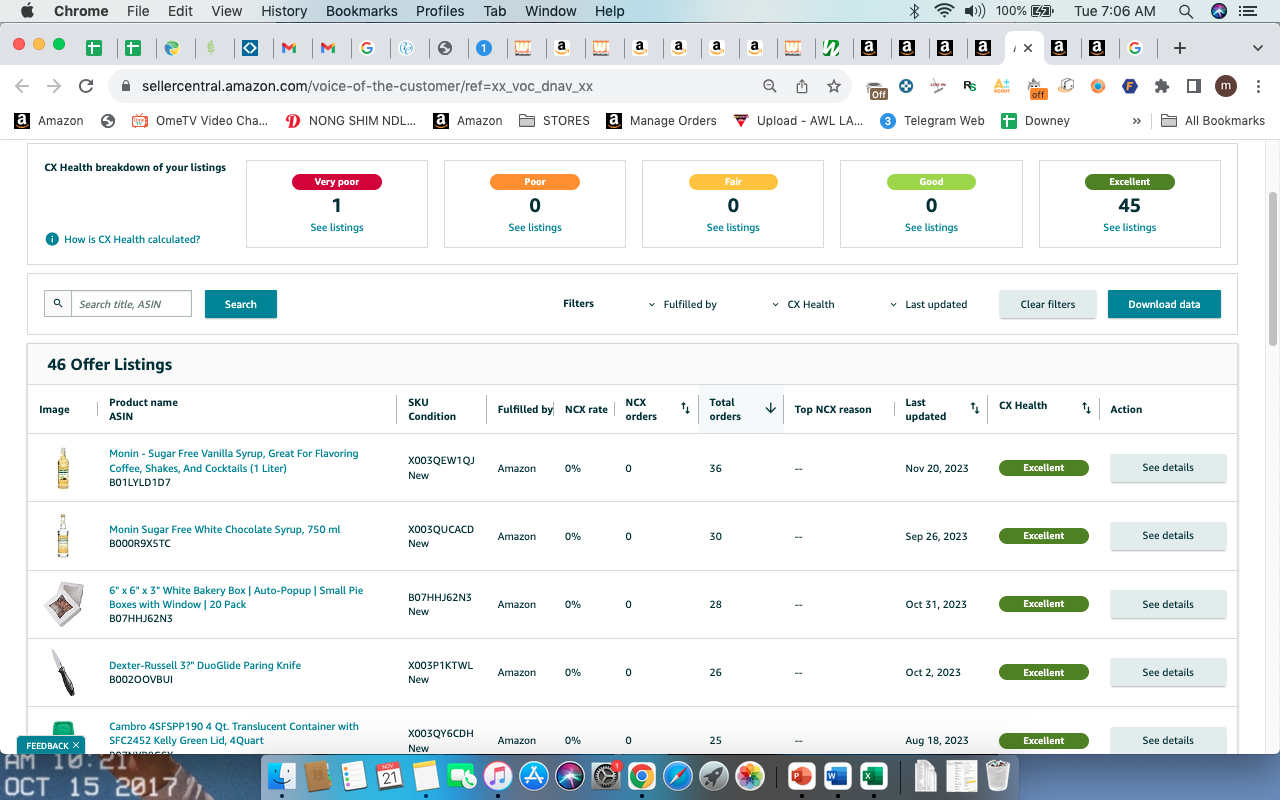The width and height of the screenshot is (1280, 800).
Task: Open the Edit menu
Action: tap(180, 11)
